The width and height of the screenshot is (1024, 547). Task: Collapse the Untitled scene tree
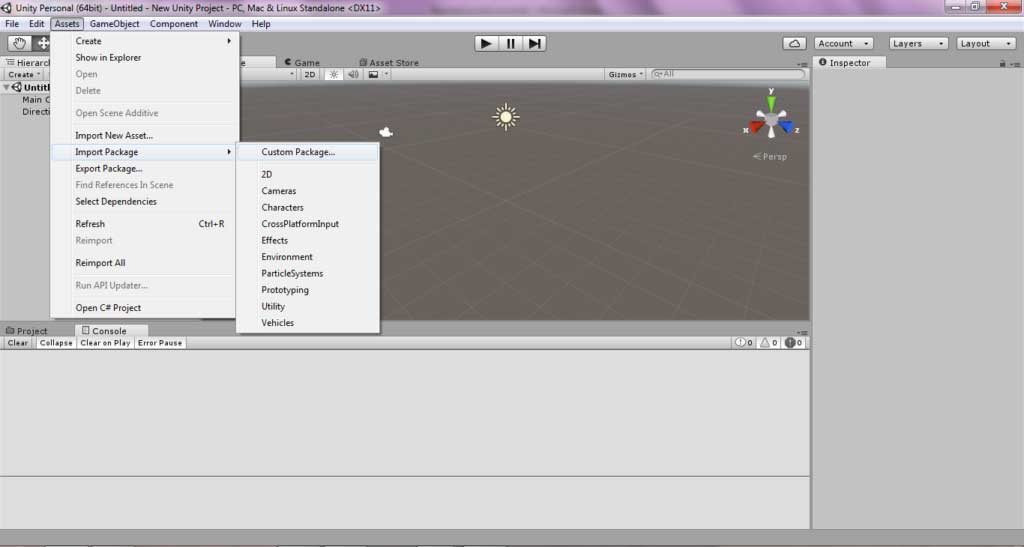coord(6,87)
